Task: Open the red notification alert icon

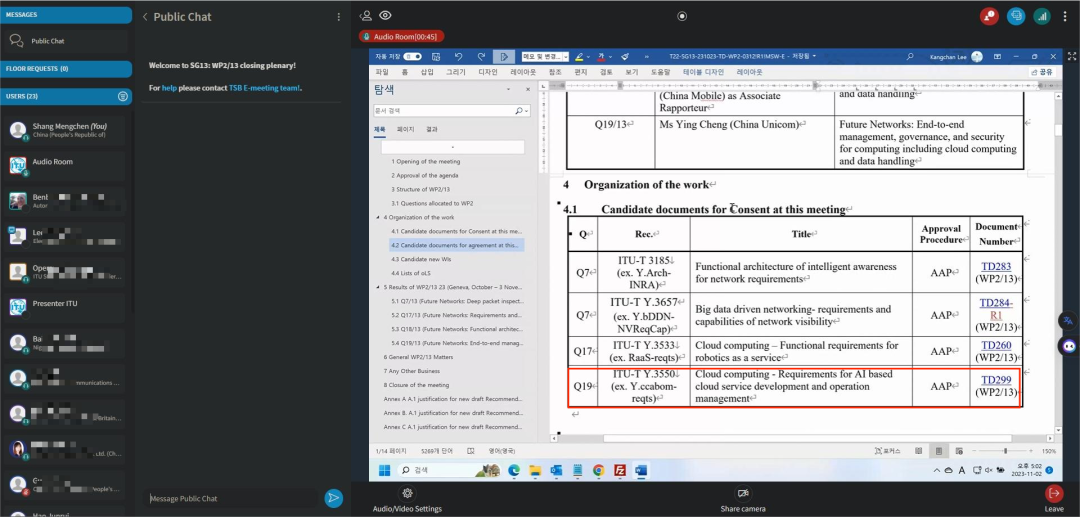Action: [x=989, y=16]
